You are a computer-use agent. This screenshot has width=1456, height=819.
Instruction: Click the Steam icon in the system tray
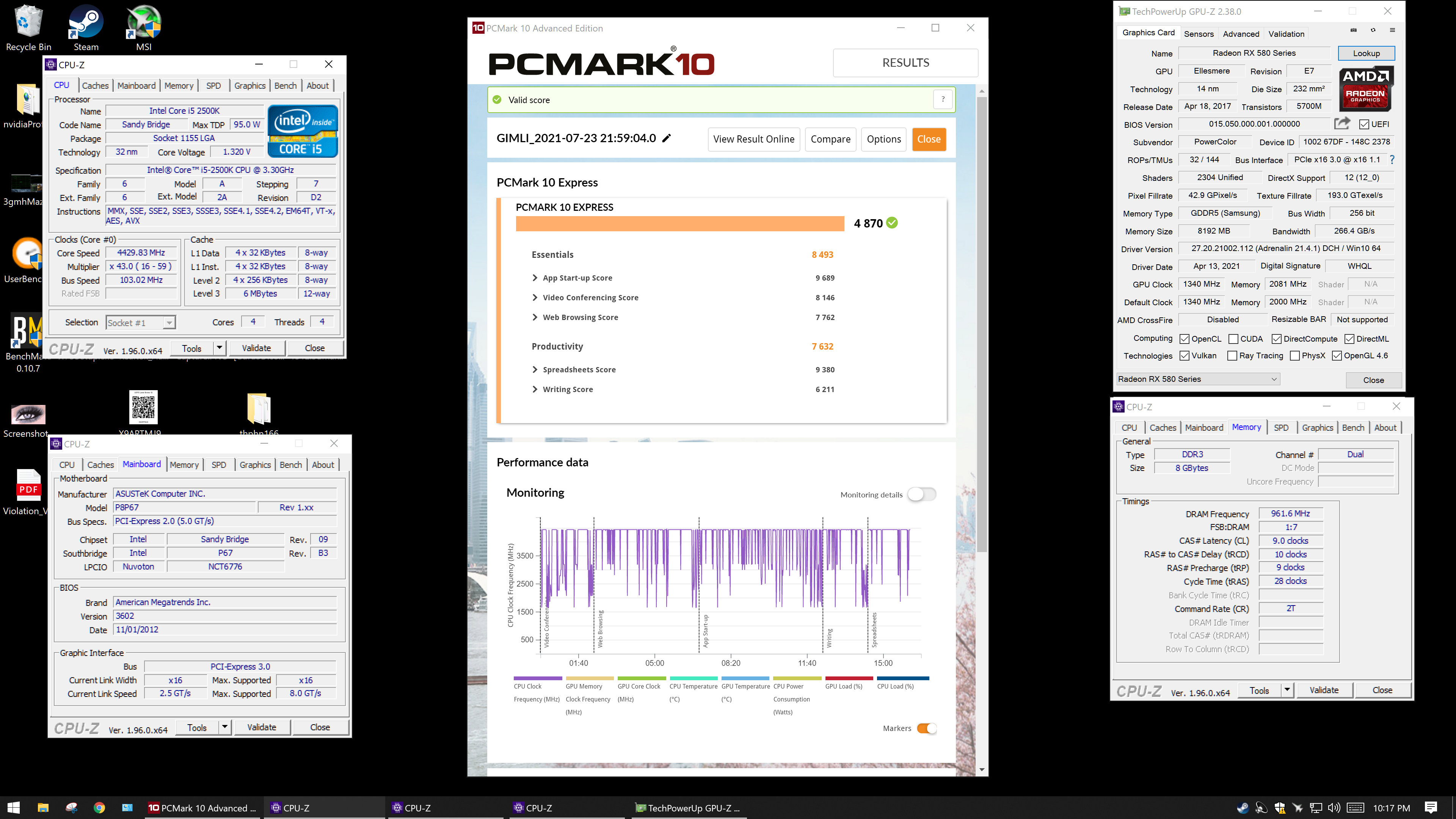click(1243, 808)
